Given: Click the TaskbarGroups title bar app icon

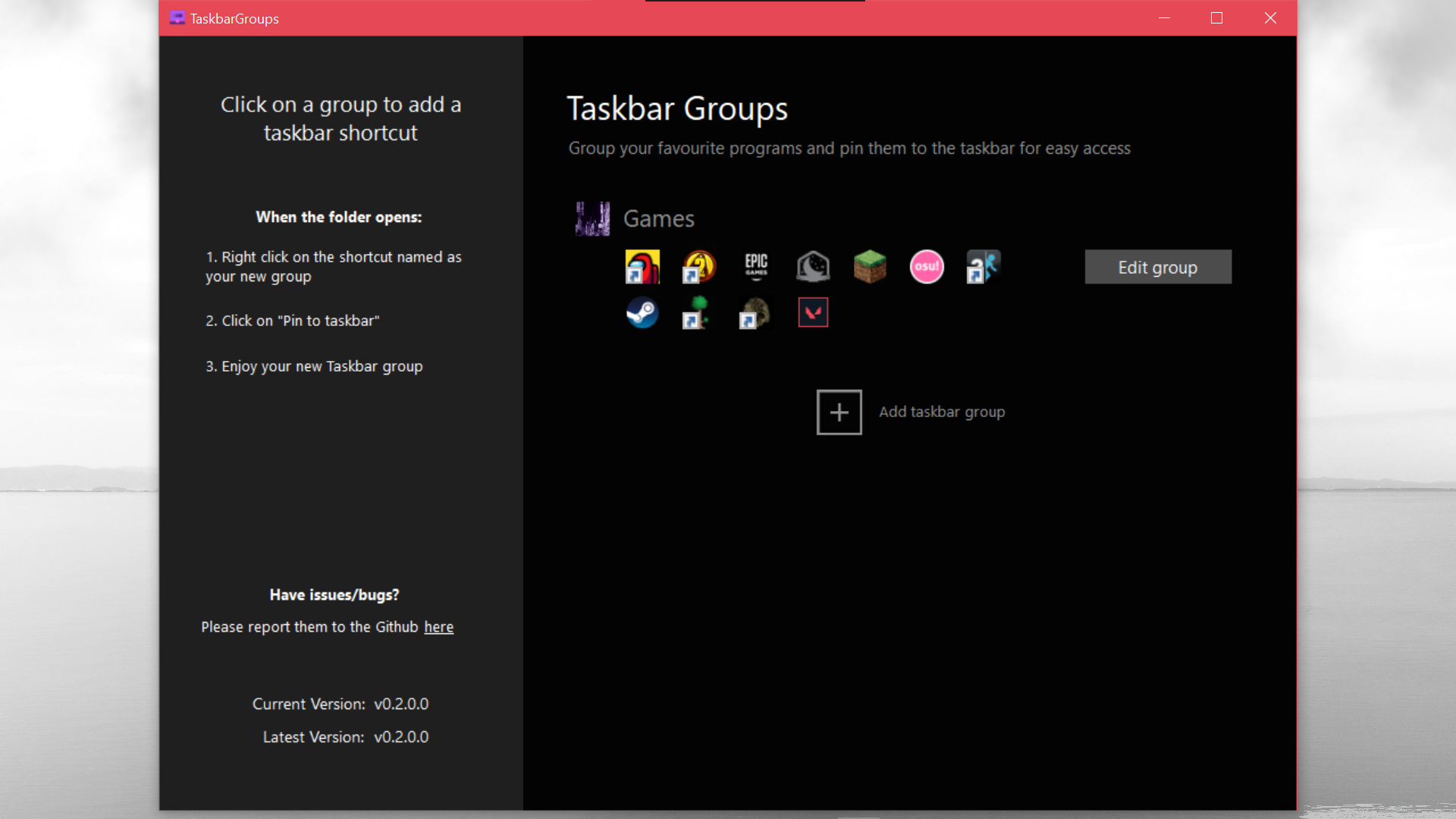Looking at the screenshot, I should (177, 18).
